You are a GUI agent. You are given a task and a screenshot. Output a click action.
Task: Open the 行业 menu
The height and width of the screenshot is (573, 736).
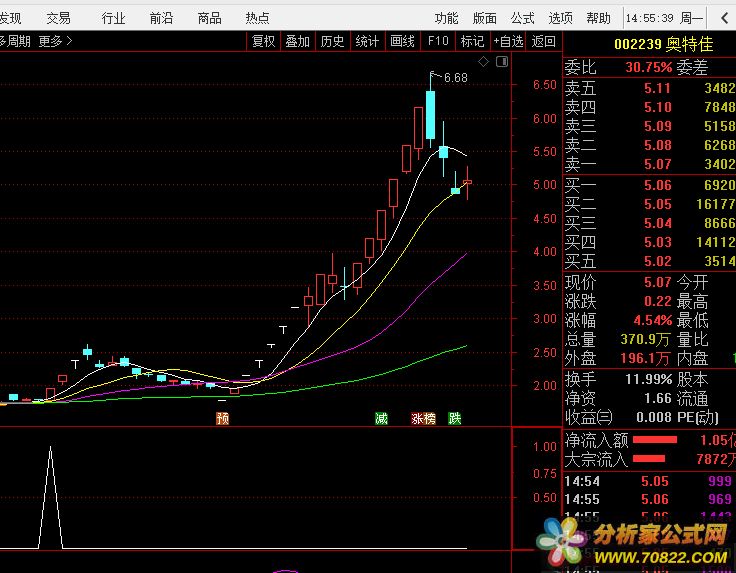coord(114,18)
